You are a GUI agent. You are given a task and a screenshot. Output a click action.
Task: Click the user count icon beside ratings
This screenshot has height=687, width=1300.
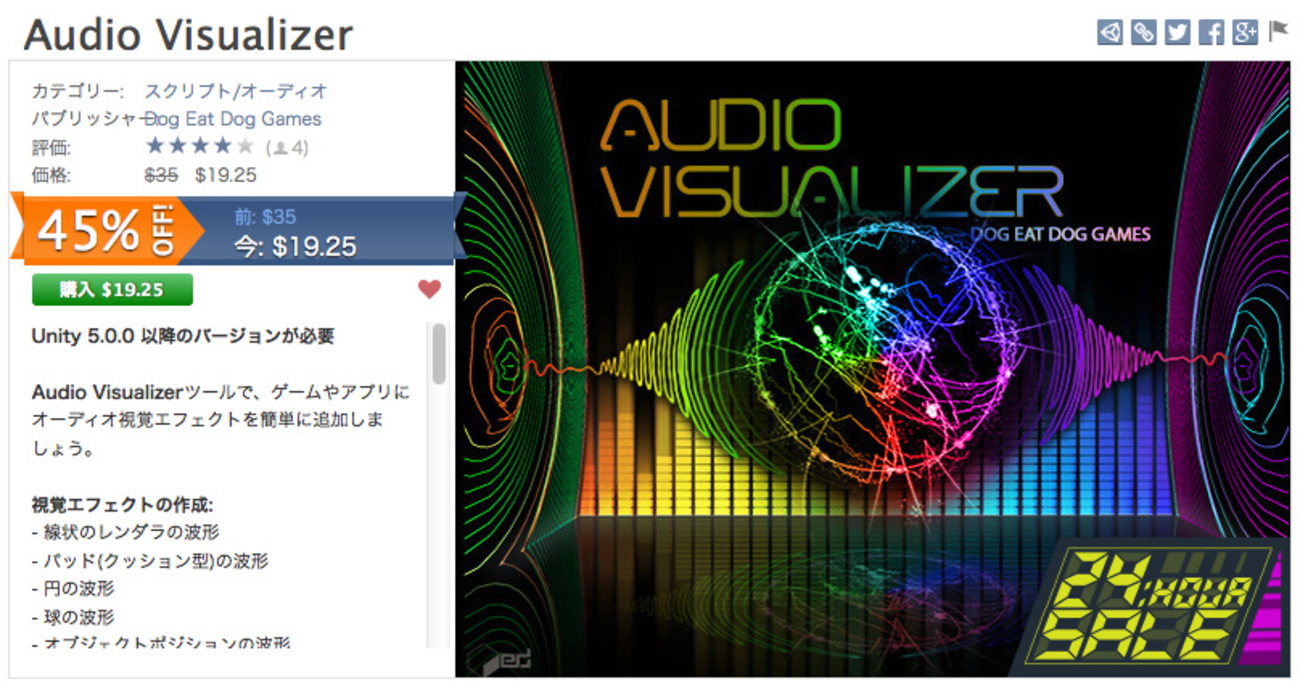pos(281,148)
